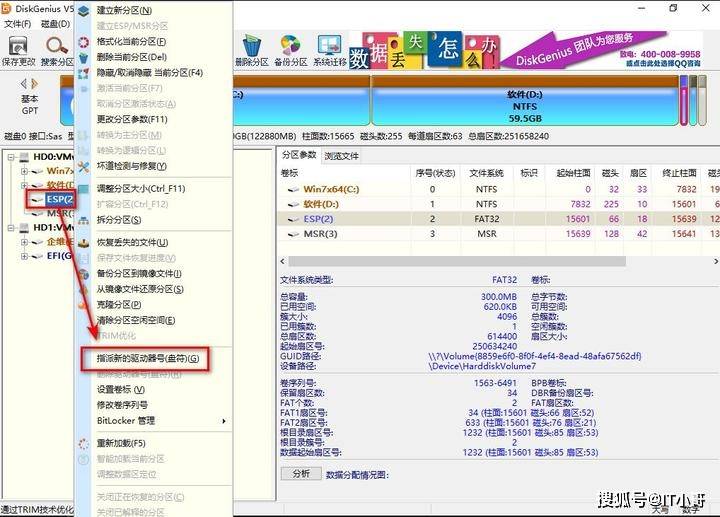Expand the Win7x64 partition tree node
The image size is (720, 517).
pyautogui.click(x=24, y=171)
